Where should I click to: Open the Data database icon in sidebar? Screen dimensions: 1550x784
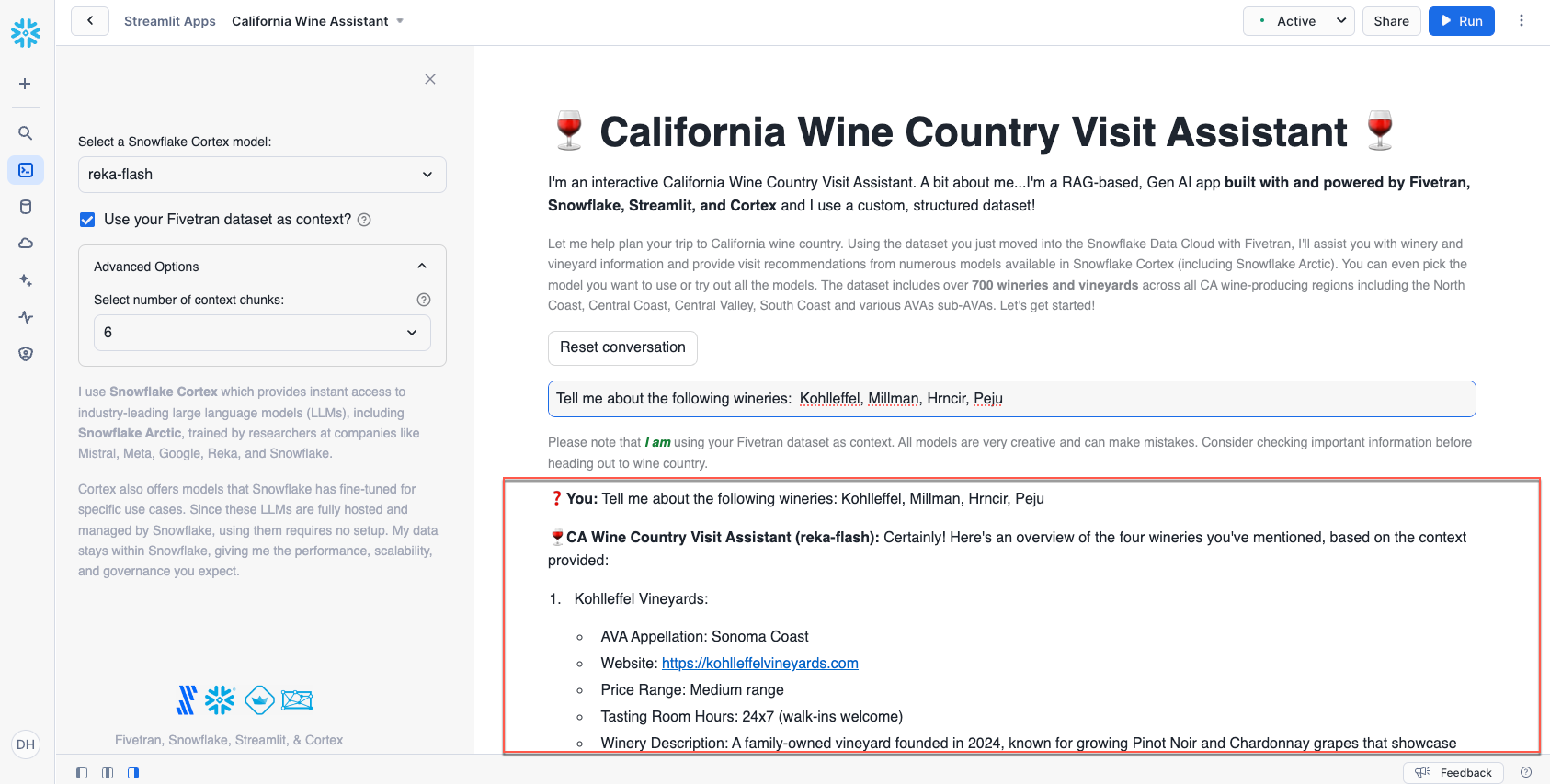(x=26, y=207)
